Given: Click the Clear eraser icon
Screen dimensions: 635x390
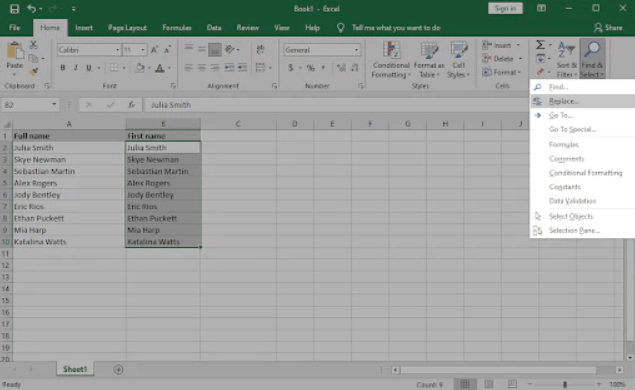Looking at the screenshot, I should pos(540,72).
